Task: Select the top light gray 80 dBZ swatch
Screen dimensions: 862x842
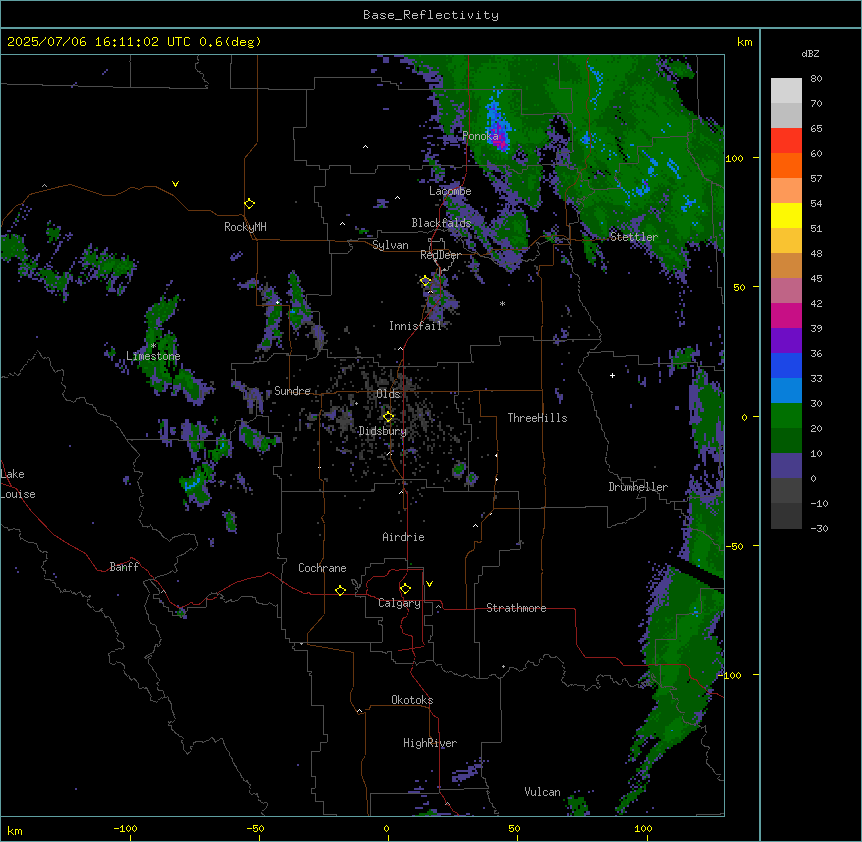Action: tap(786, 91)
